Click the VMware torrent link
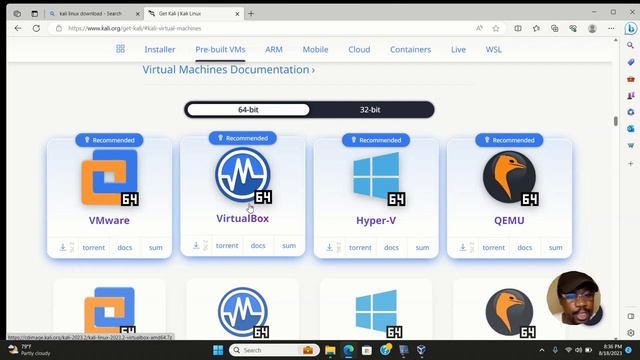The width and height of the screenshot is (640, 360). point(94,247)
